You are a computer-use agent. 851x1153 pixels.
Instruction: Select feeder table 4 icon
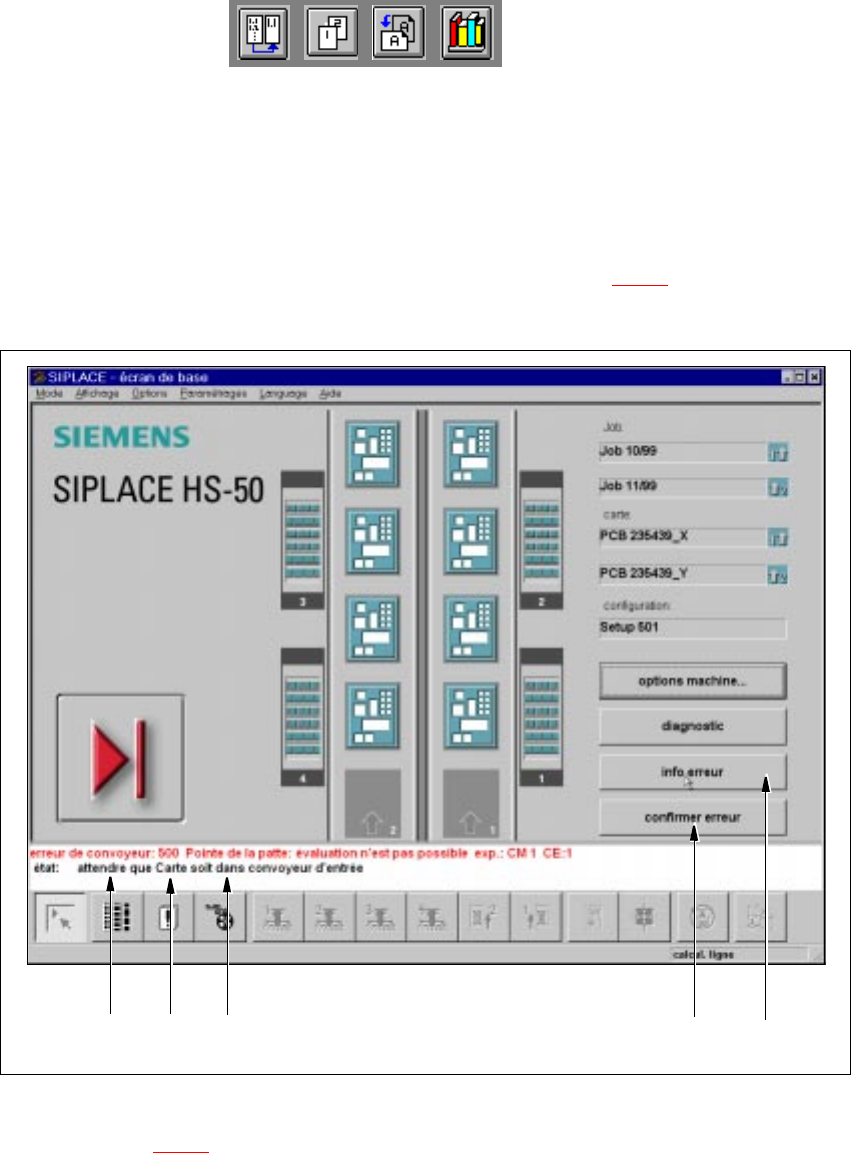(302, 717)
